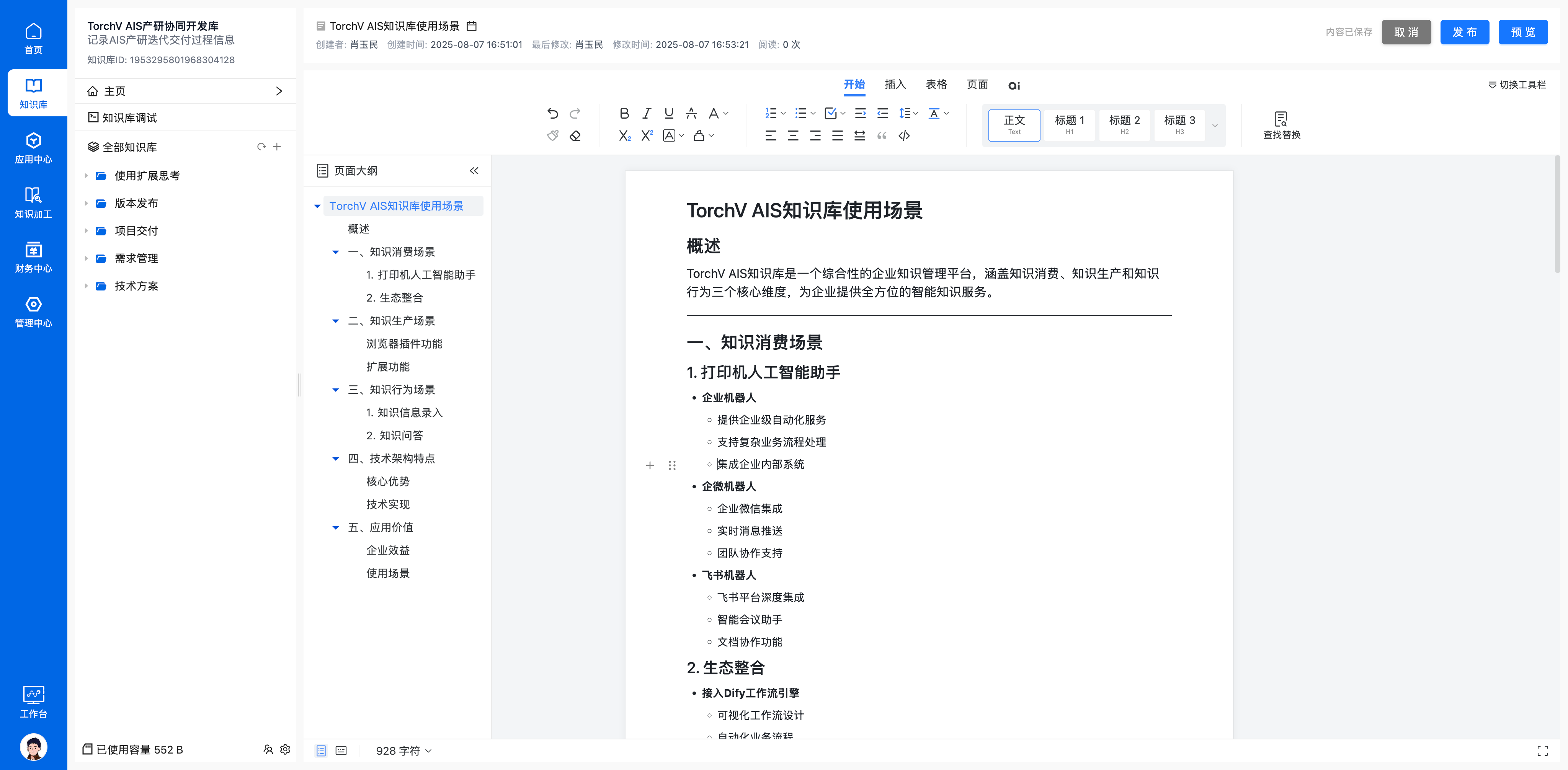Open 财务中心 in the sidebar
The width and height of the screenshot is (1568, 770).
(x=33, y=258)
